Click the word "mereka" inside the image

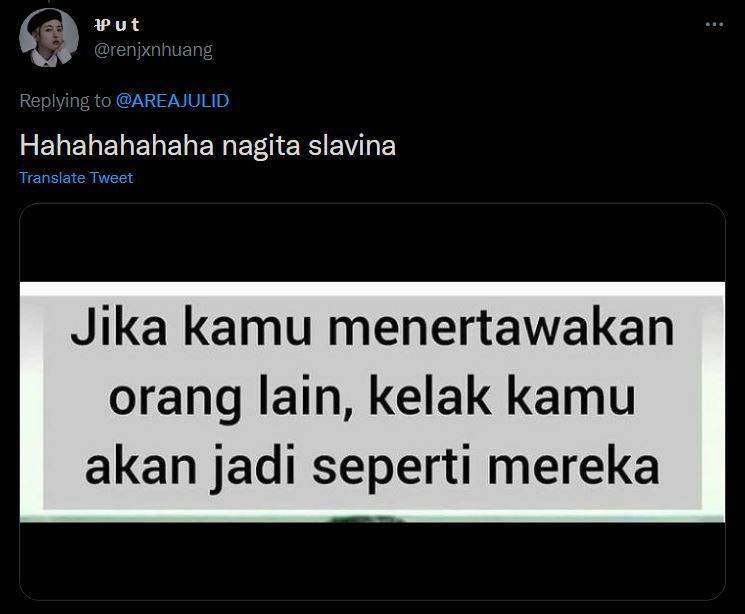point(573,465)
